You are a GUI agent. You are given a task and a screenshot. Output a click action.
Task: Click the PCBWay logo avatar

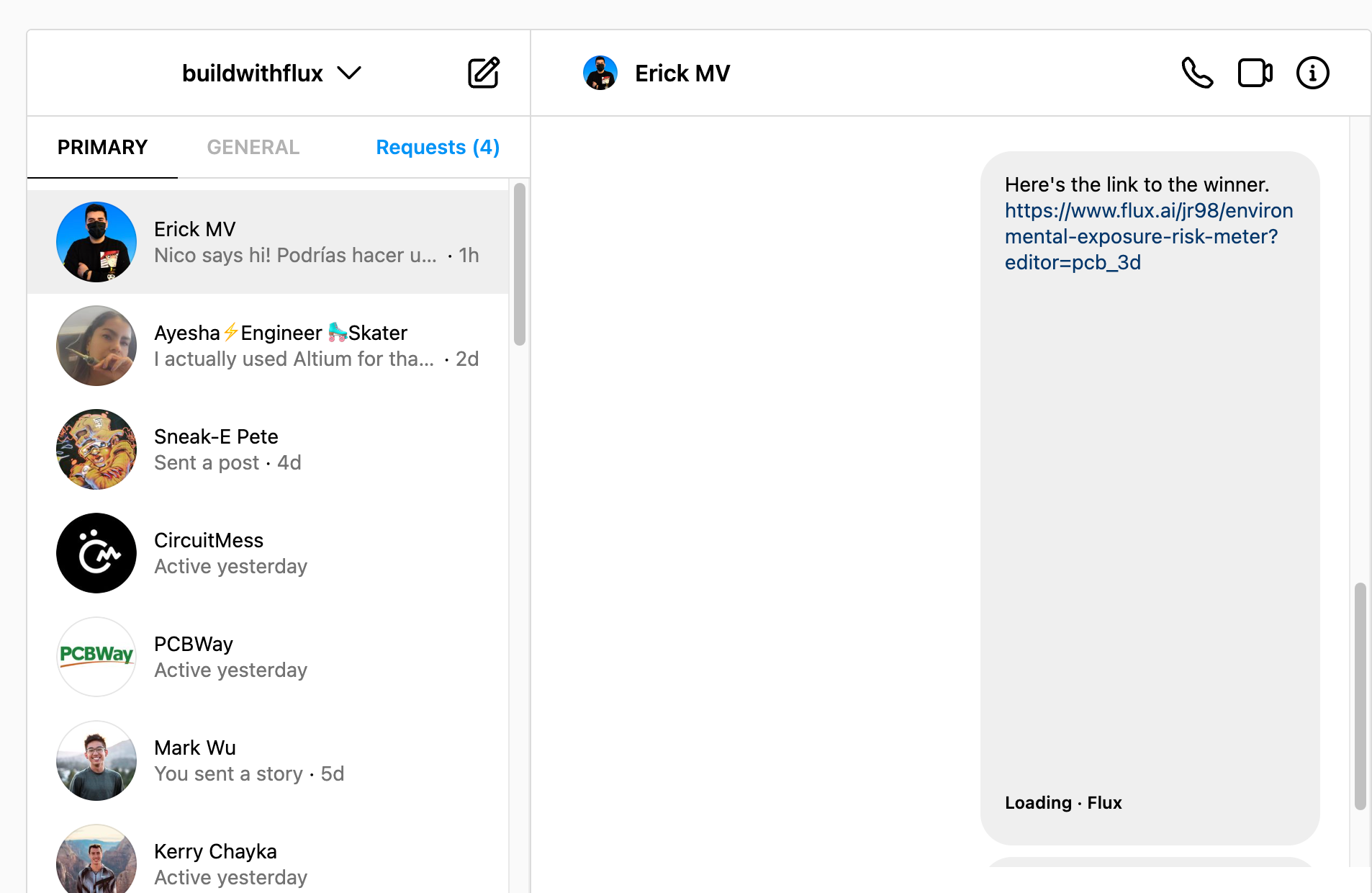click(x=96, y=657)
